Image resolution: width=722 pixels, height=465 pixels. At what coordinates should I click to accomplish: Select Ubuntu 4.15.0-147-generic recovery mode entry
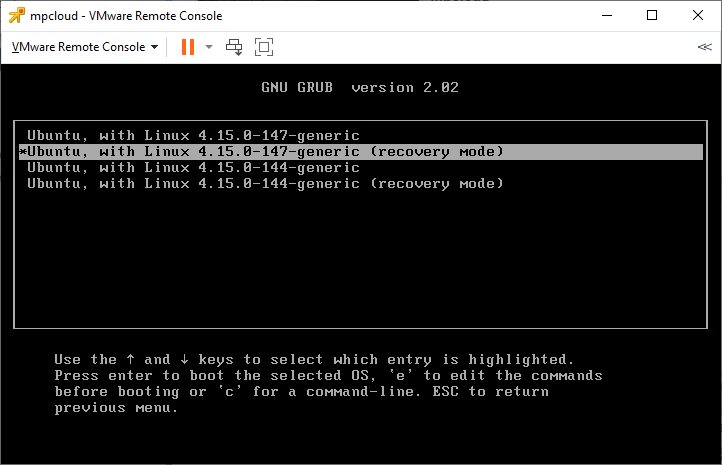(361, 151)
